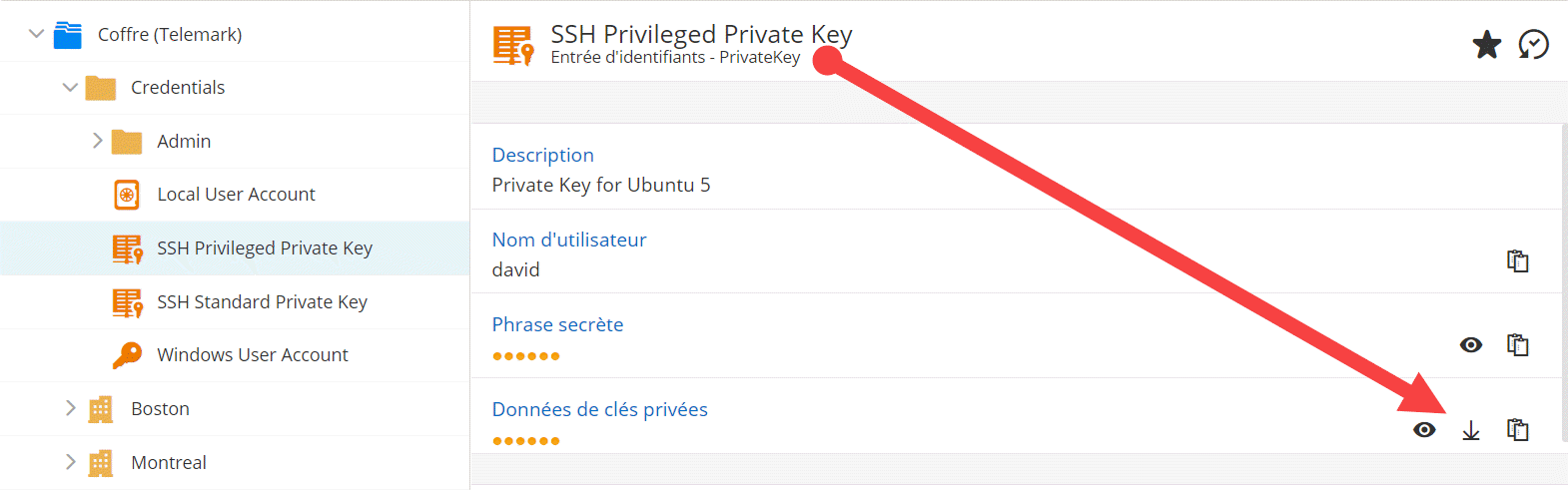
Task: Expand the Boston folder
Action: point(70,408)
